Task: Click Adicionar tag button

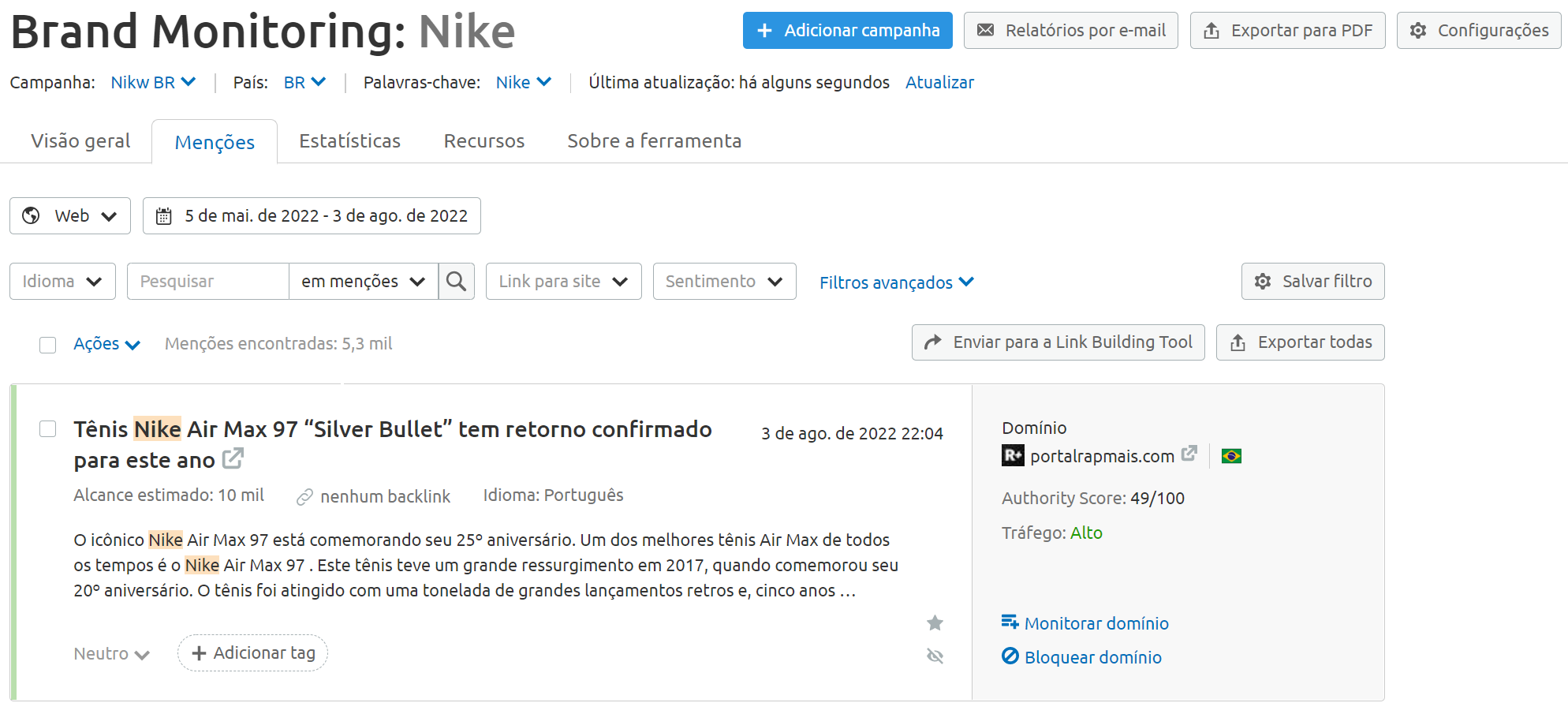Action: (x=252, y=653)
